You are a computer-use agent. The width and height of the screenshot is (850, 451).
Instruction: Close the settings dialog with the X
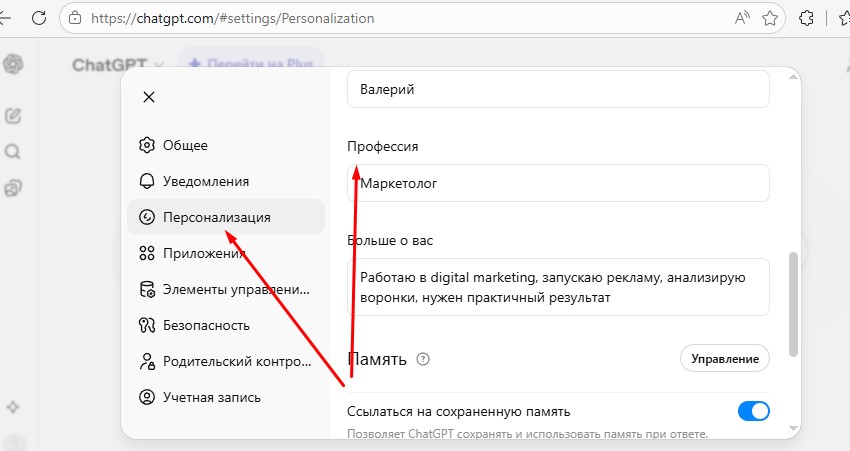point(149,97)
